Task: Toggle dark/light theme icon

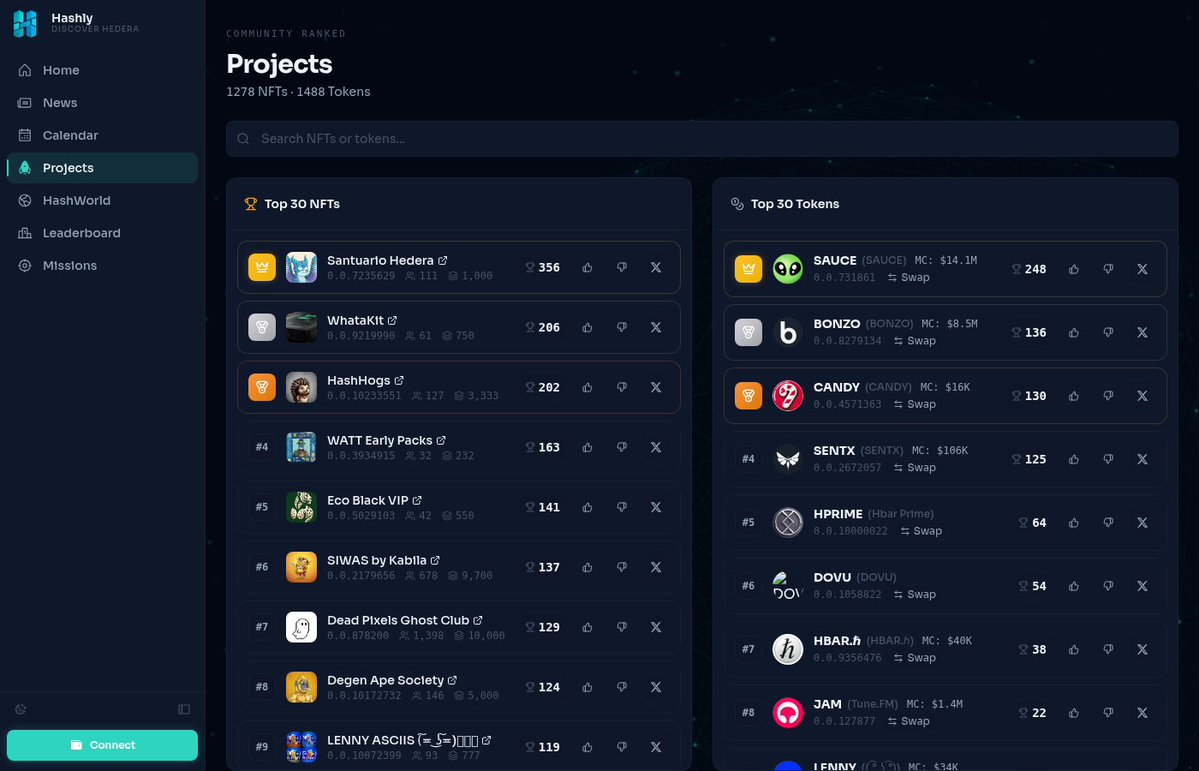Action: [x=21, y=709]
